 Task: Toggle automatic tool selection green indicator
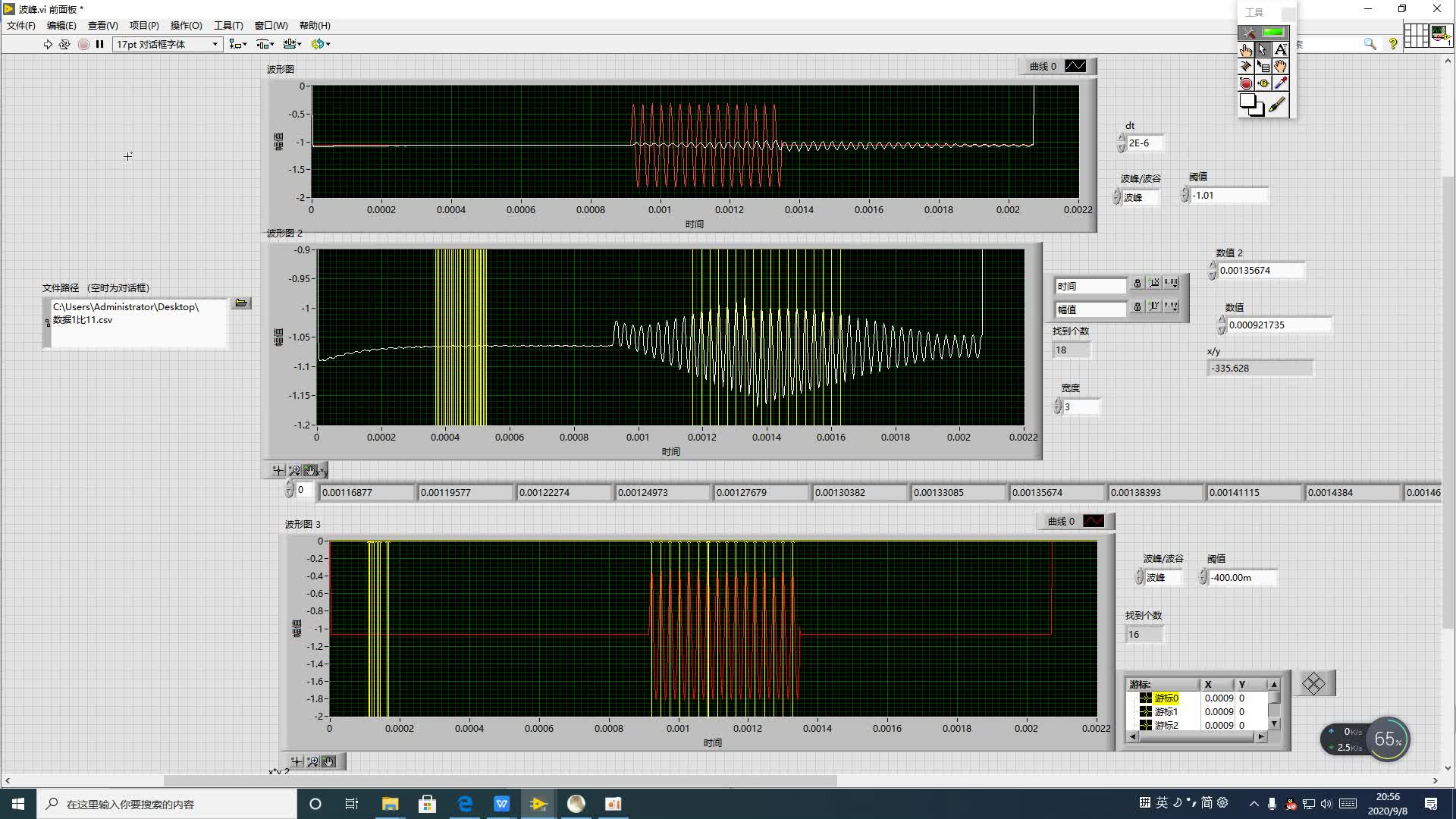pyautogui.click(x=1274, y=33)
